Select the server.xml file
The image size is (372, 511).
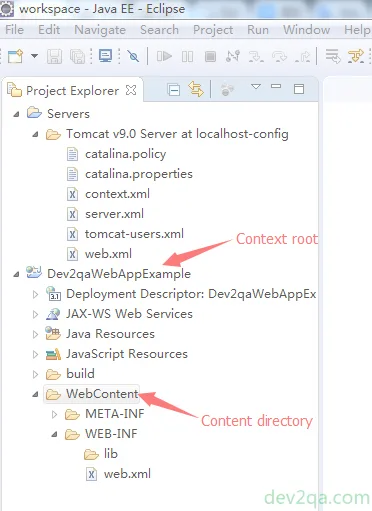point(114,214)
